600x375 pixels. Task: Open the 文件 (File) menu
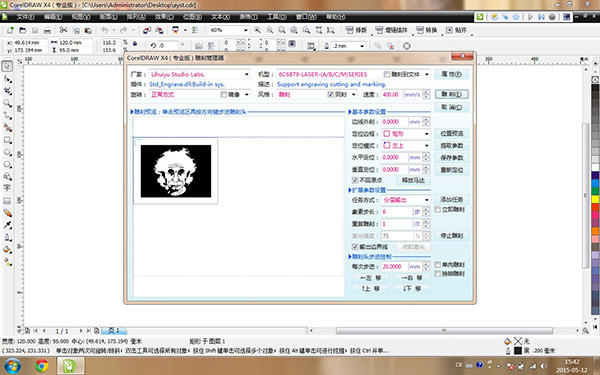(25, 17)
